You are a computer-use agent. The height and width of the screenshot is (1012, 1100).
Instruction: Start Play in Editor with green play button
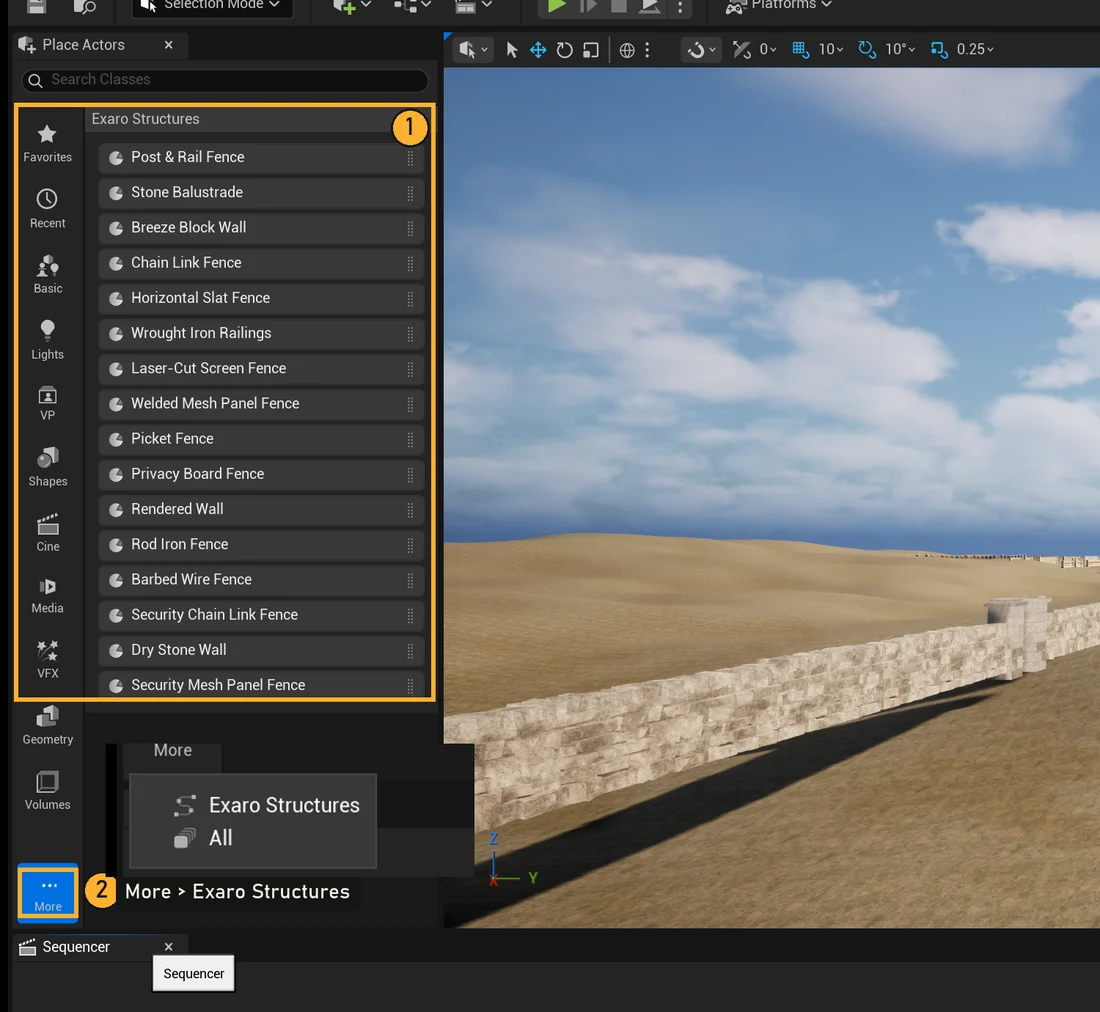[556, 6]
